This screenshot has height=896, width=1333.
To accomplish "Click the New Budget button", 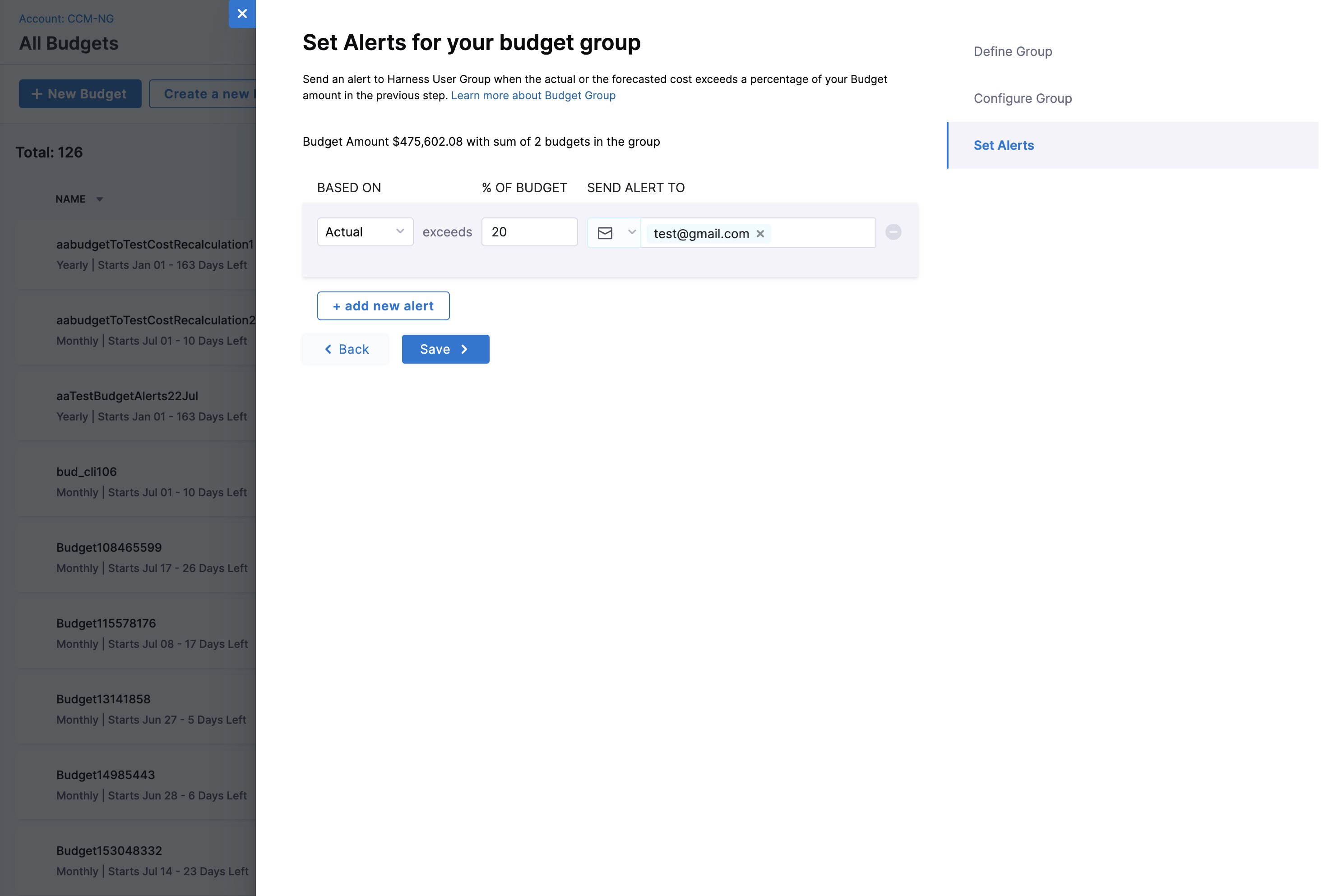I will coord(80,94).
